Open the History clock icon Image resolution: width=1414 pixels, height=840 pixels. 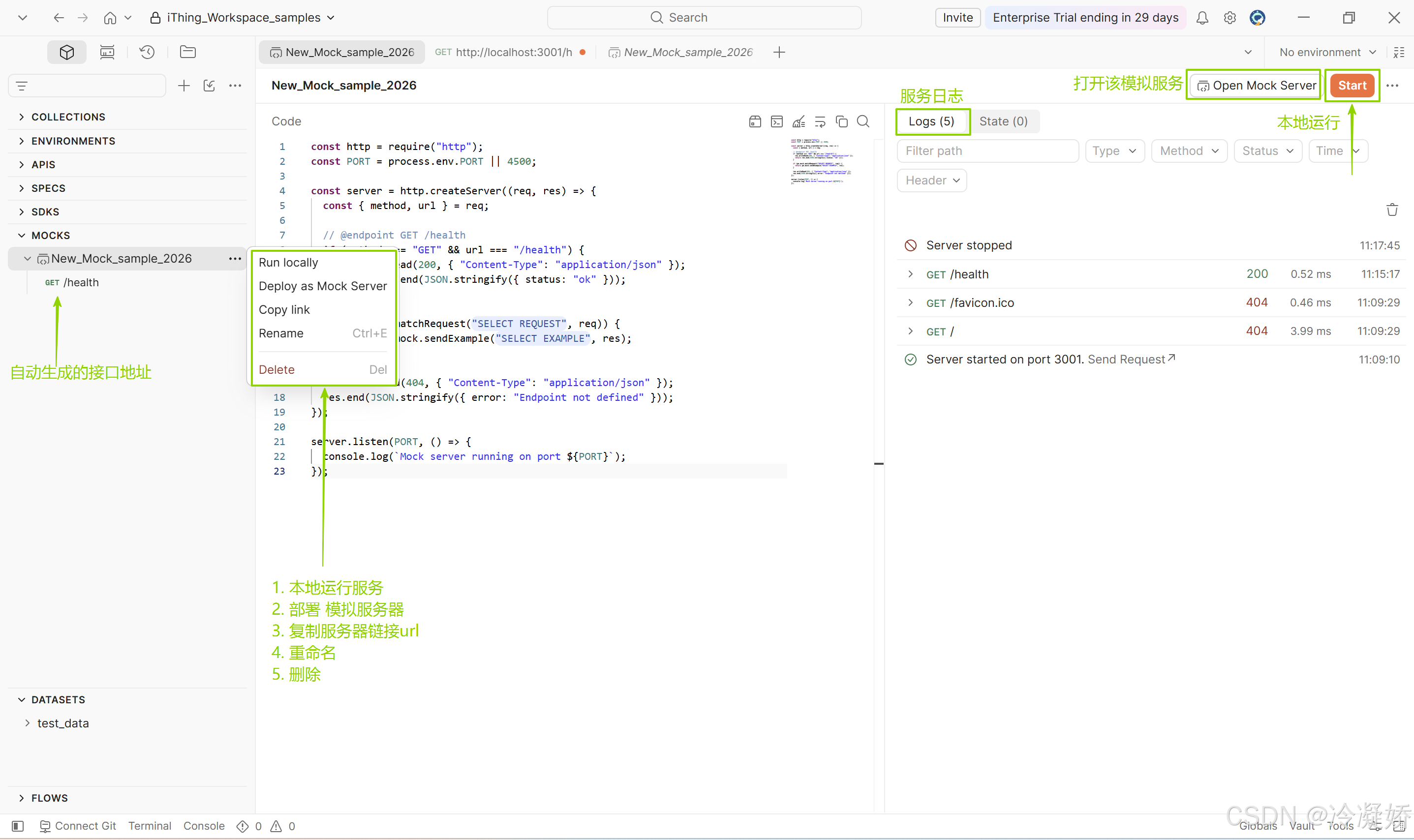coord(147,52)
